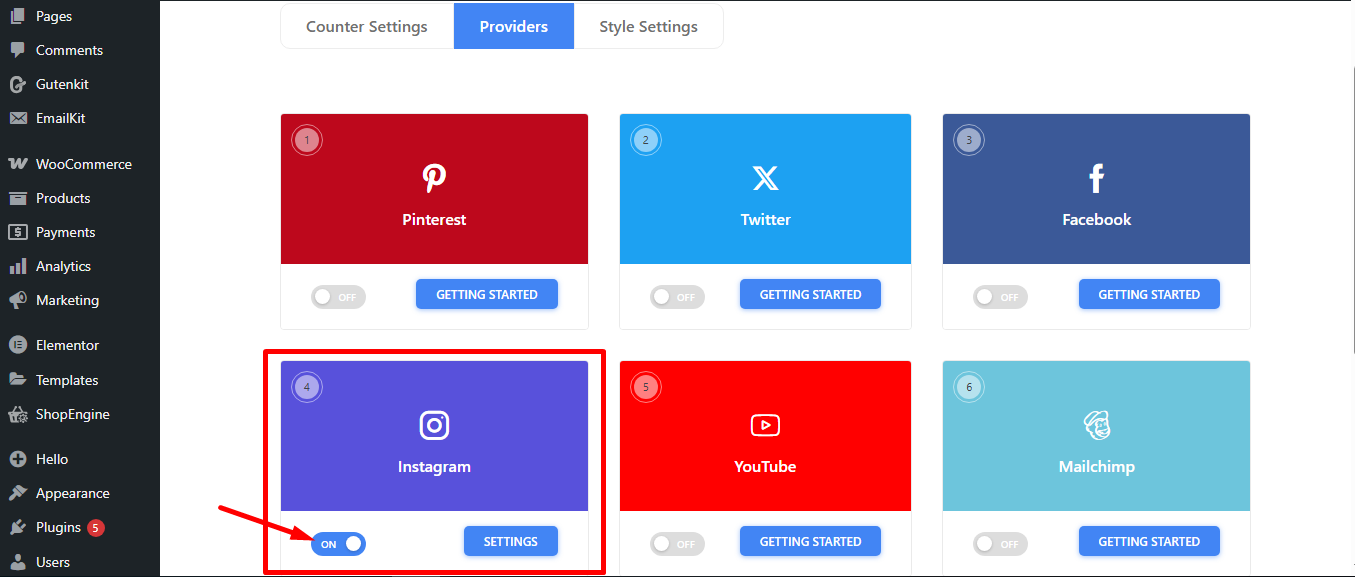Go to Appearance in admin menu
The width and height of the screenshot is (1355, 577).
(80, 493)
